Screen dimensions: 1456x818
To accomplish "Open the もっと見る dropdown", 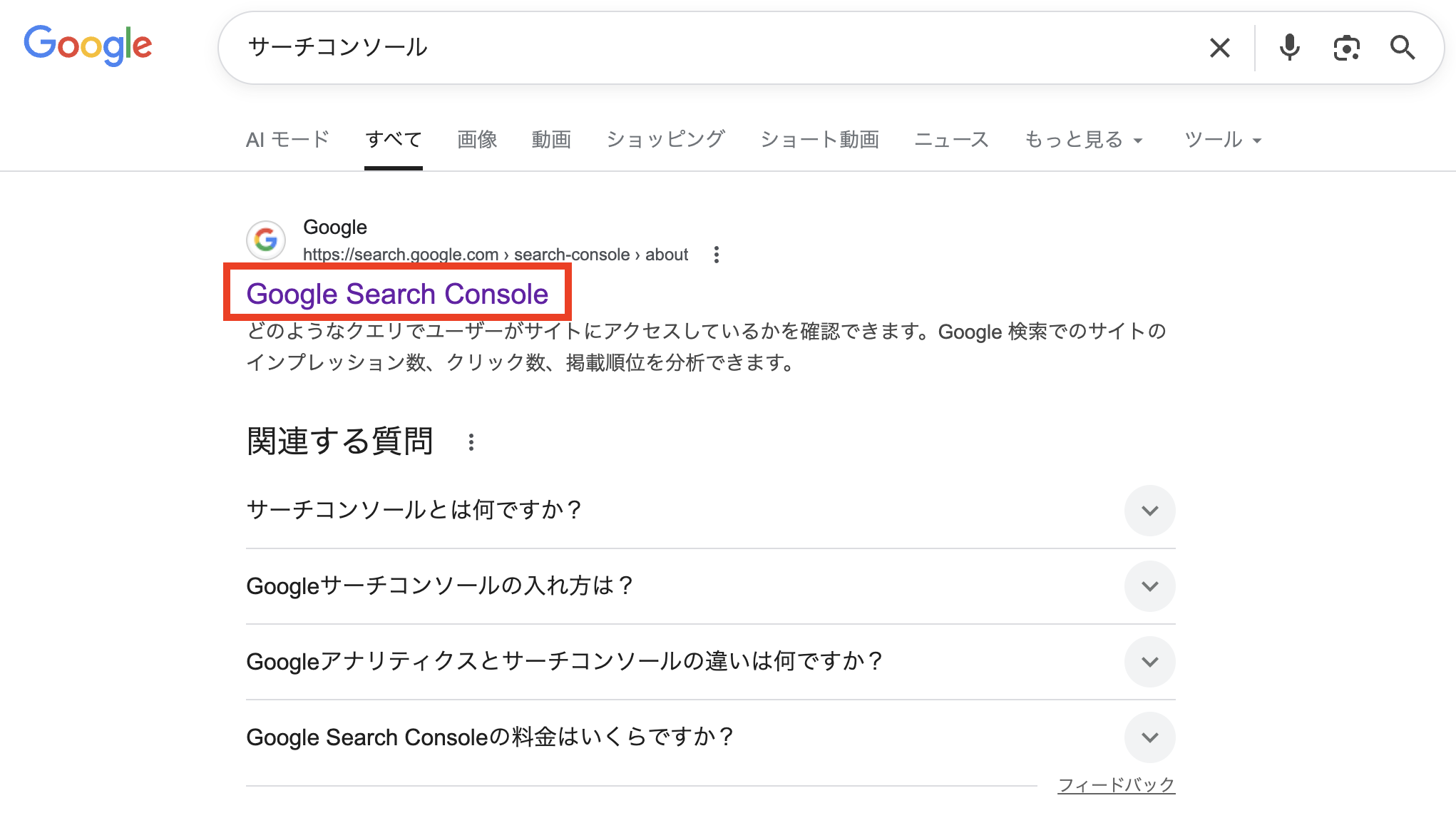I will pos(1083,140).
